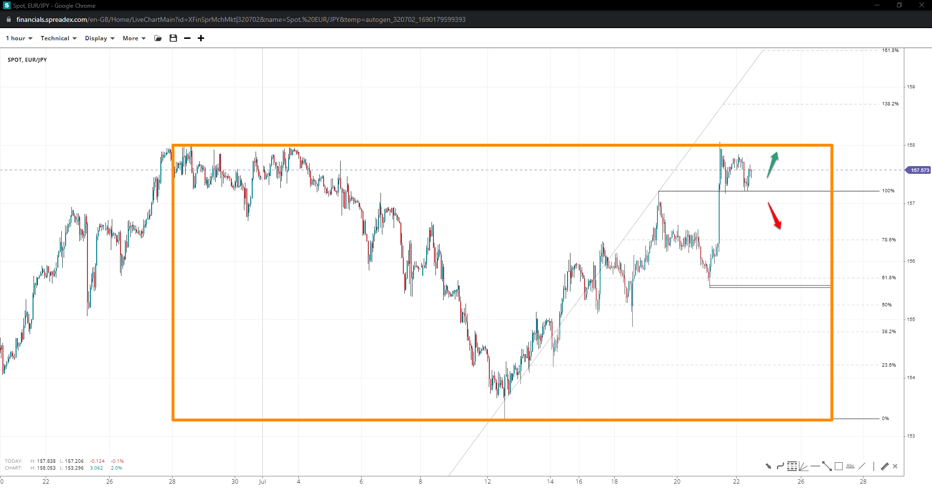Image resolution: width=932 pixels, height=489 pixels.
Task: Select the arrow drawing tool
Action: [768, 466]
